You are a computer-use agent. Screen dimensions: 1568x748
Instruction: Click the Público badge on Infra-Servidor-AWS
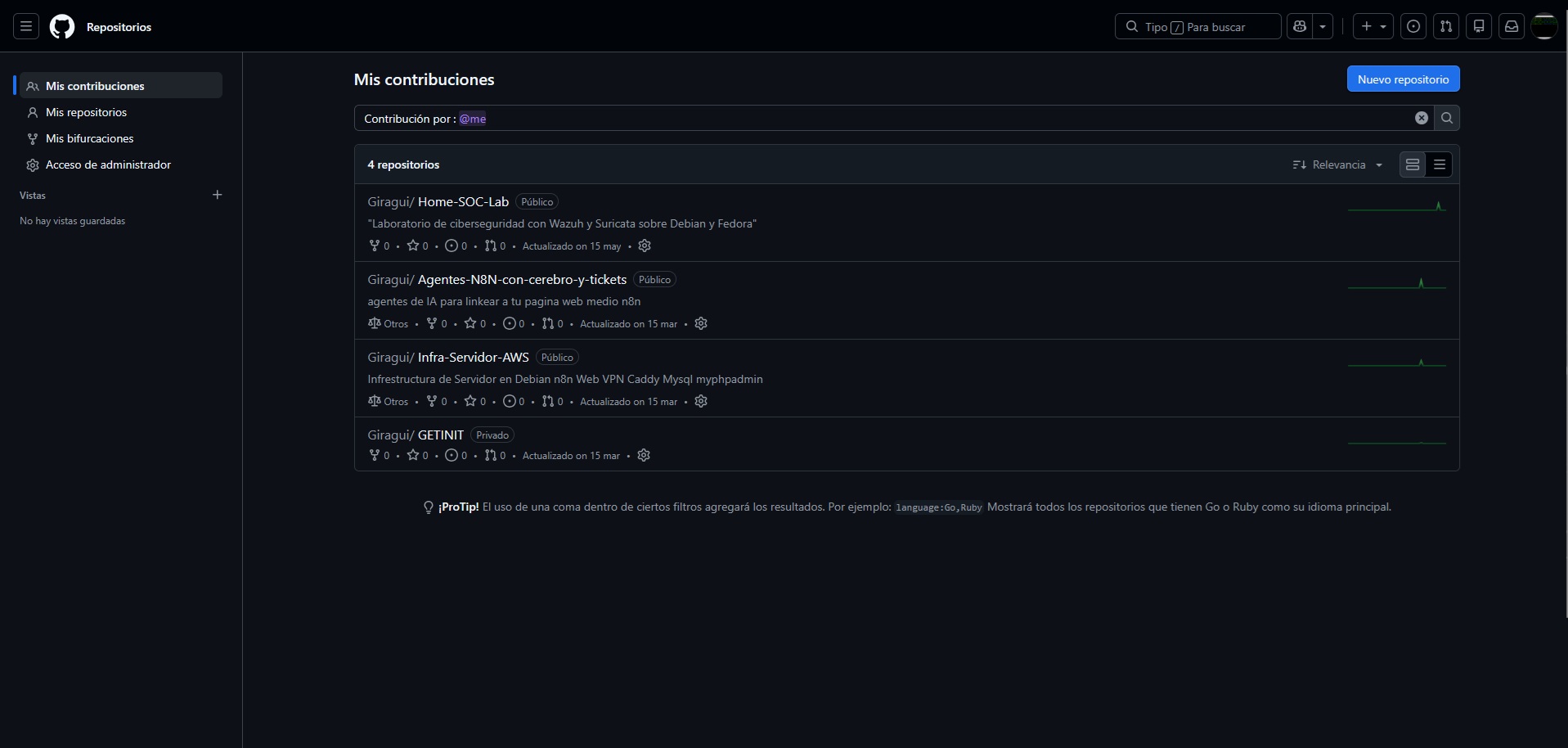coord(557,357)
